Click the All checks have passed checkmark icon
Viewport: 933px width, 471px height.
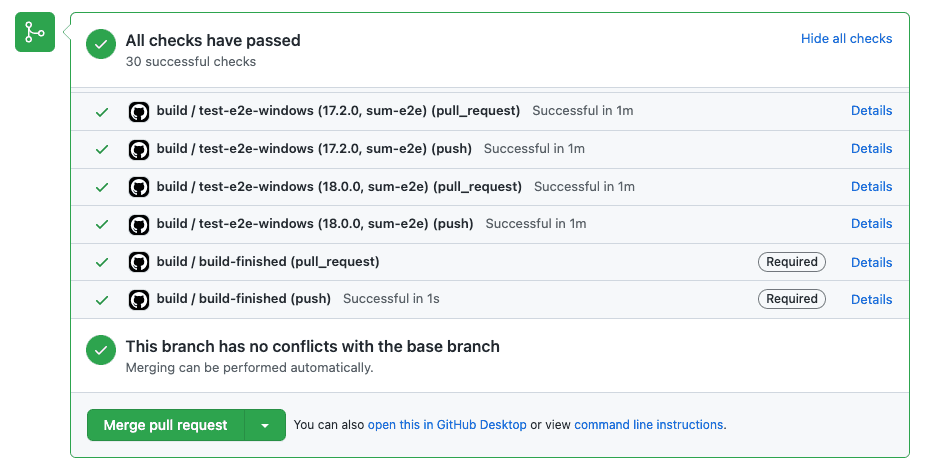101,45
